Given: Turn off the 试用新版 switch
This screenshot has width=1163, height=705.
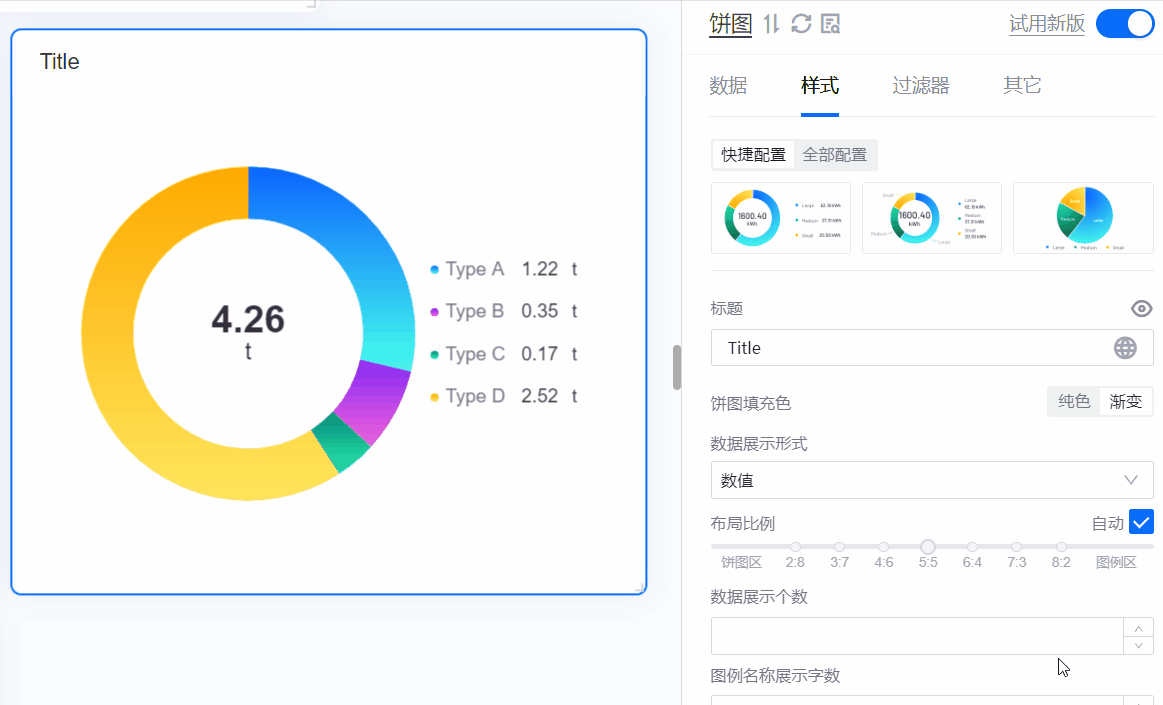Looking at the screenshot, I should 1125,24.
